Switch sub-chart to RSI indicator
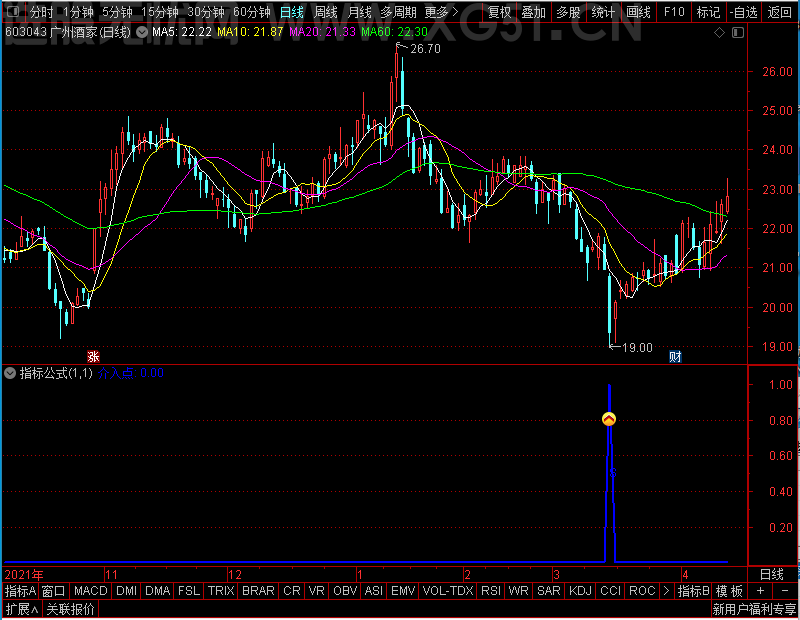 [491, 591]
